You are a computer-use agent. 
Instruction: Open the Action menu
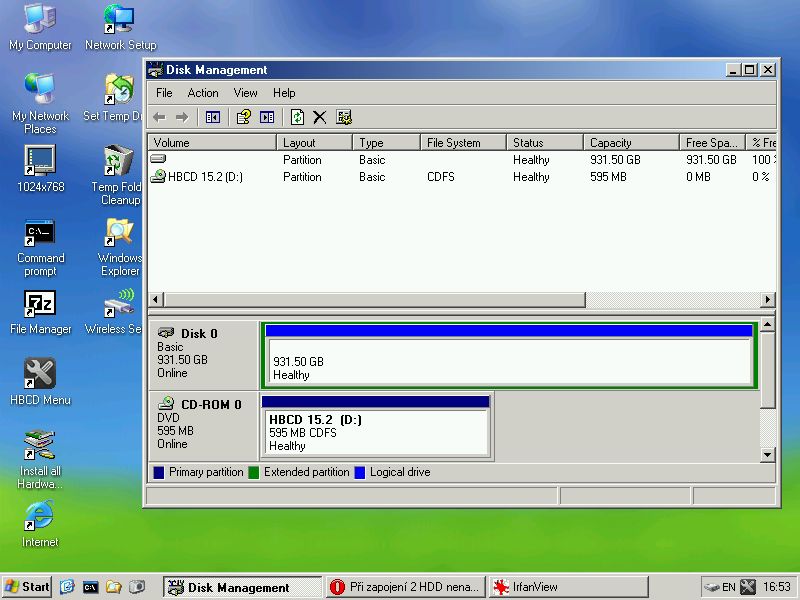(203, 93)
